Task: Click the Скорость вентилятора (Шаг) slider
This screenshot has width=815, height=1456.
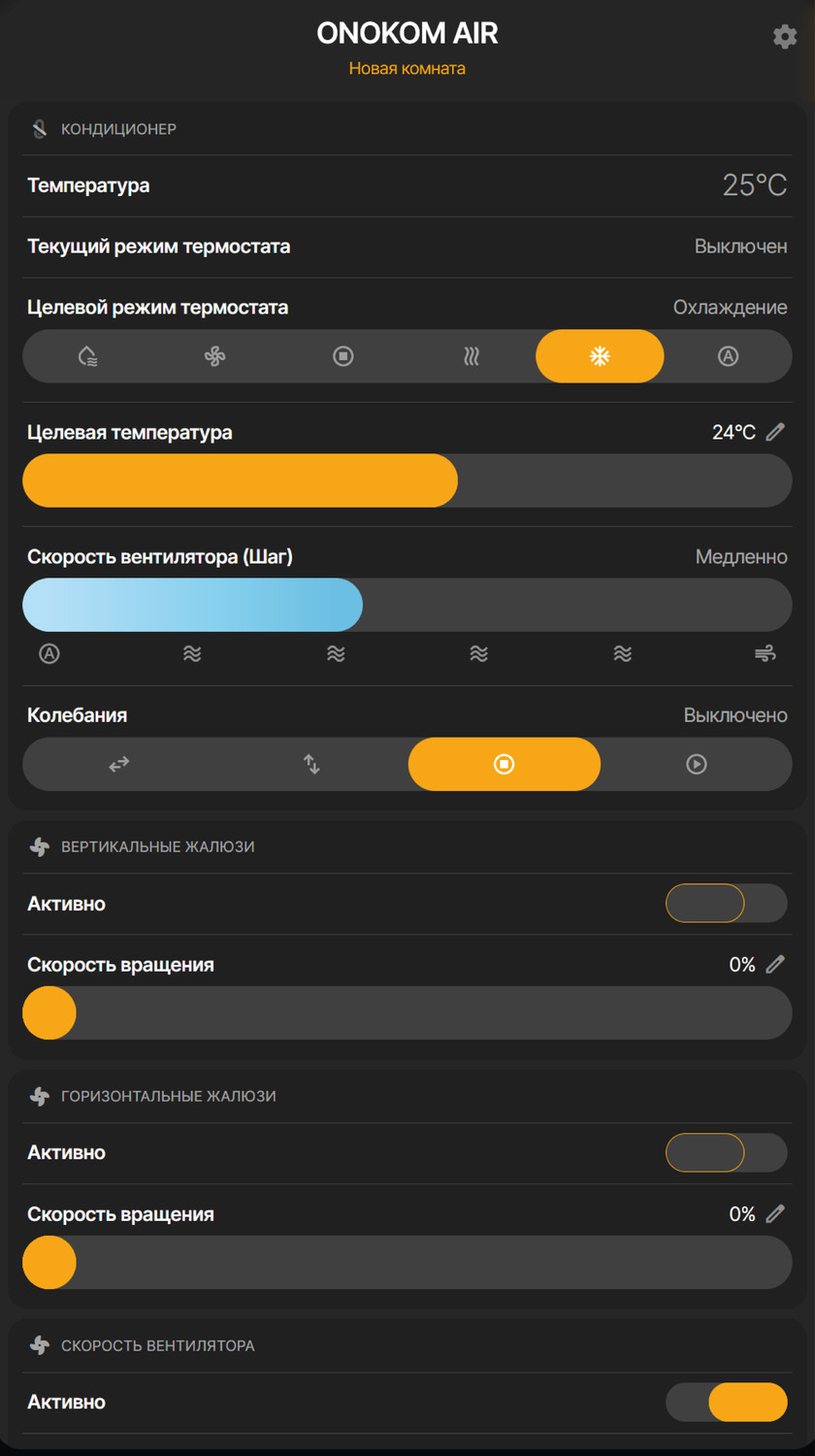Action: [x=407, y=605]
